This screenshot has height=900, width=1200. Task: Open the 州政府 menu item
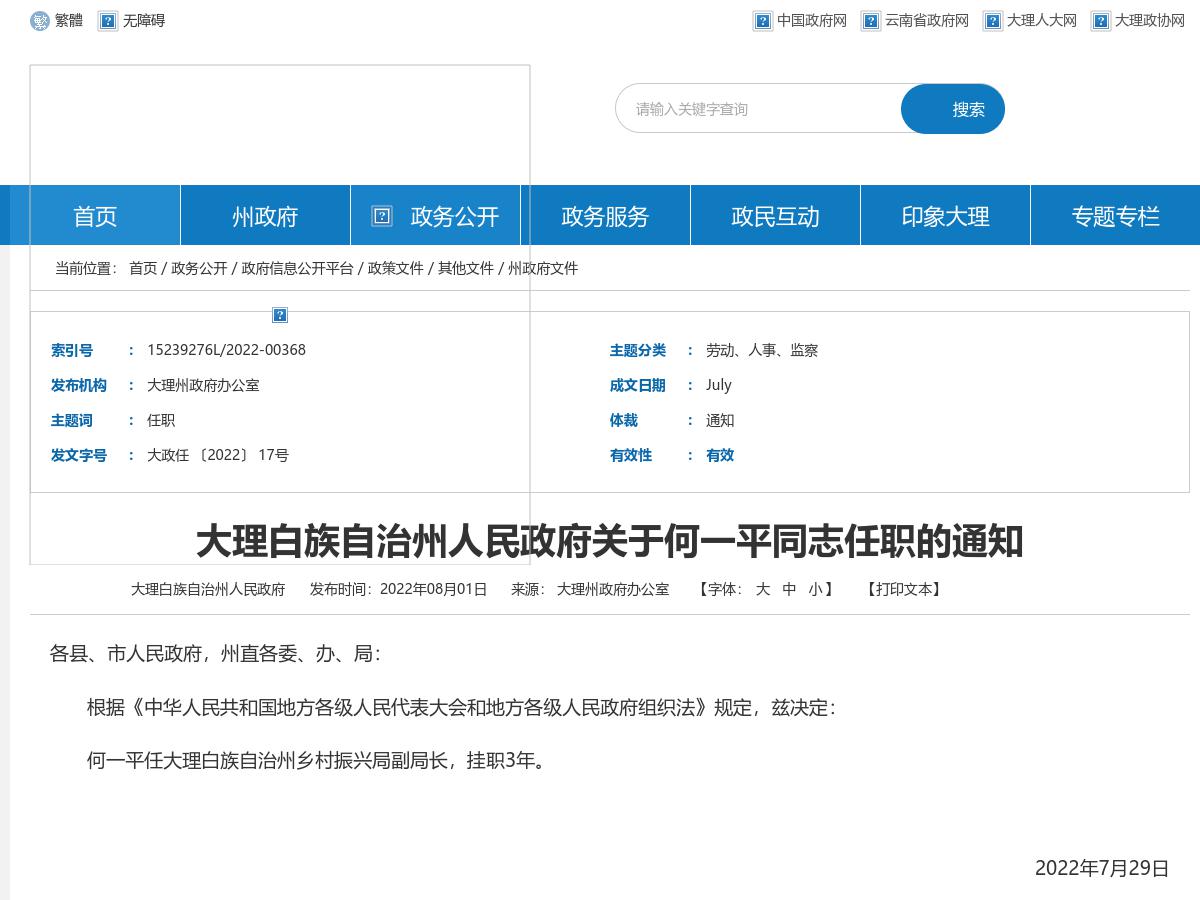point(264,215)
